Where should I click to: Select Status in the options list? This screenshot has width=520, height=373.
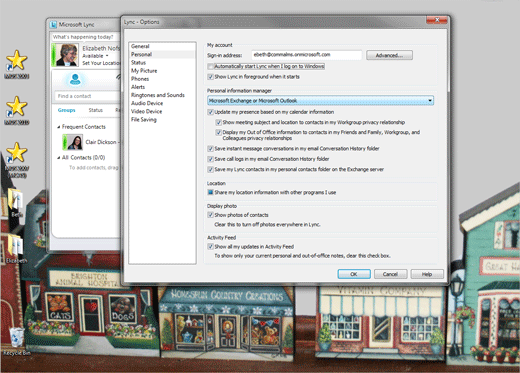tap(138, 62)
